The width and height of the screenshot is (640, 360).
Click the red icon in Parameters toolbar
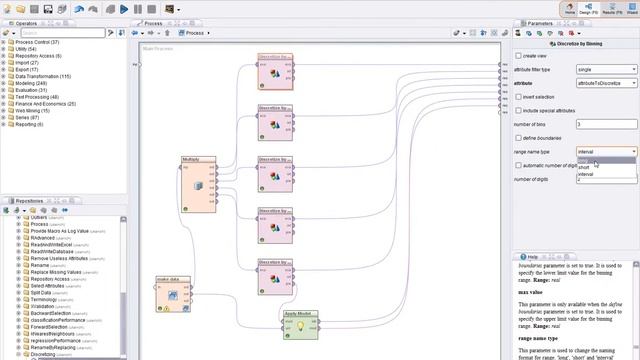[571, 33]
